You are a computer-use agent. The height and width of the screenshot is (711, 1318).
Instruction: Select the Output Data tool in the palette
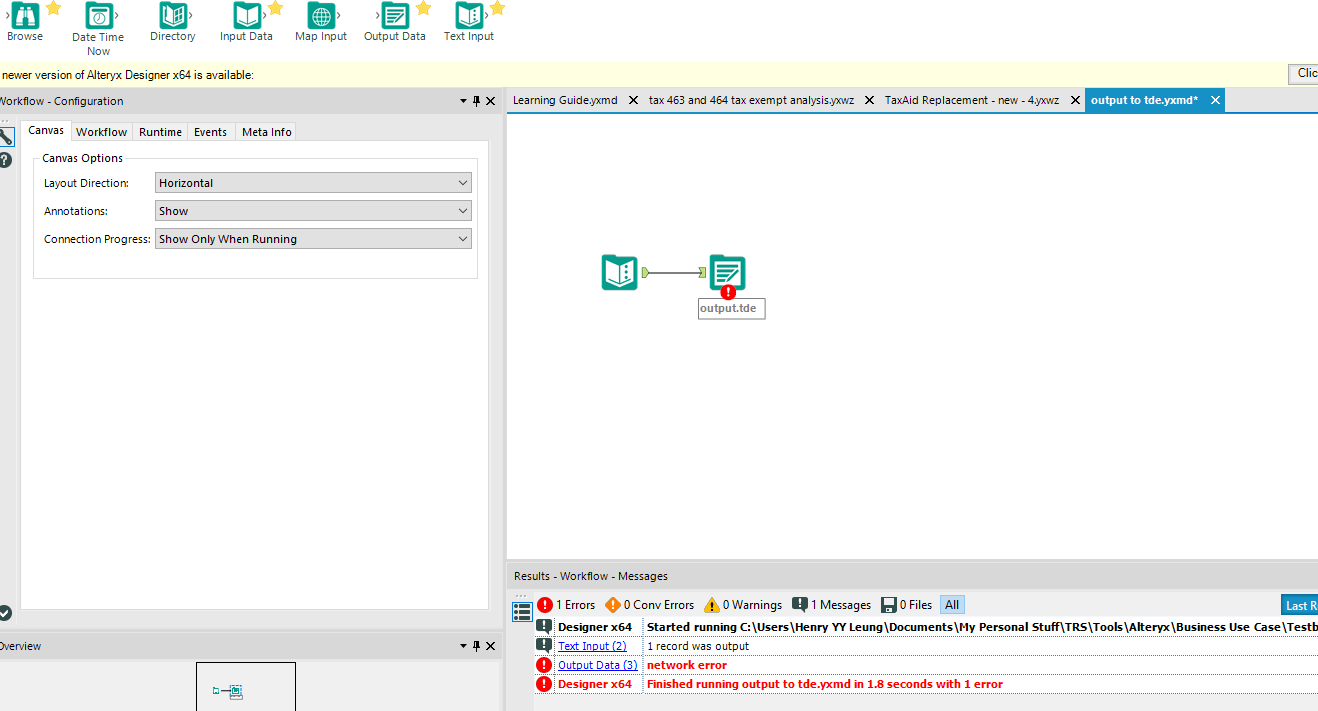[x=394, y=17]
